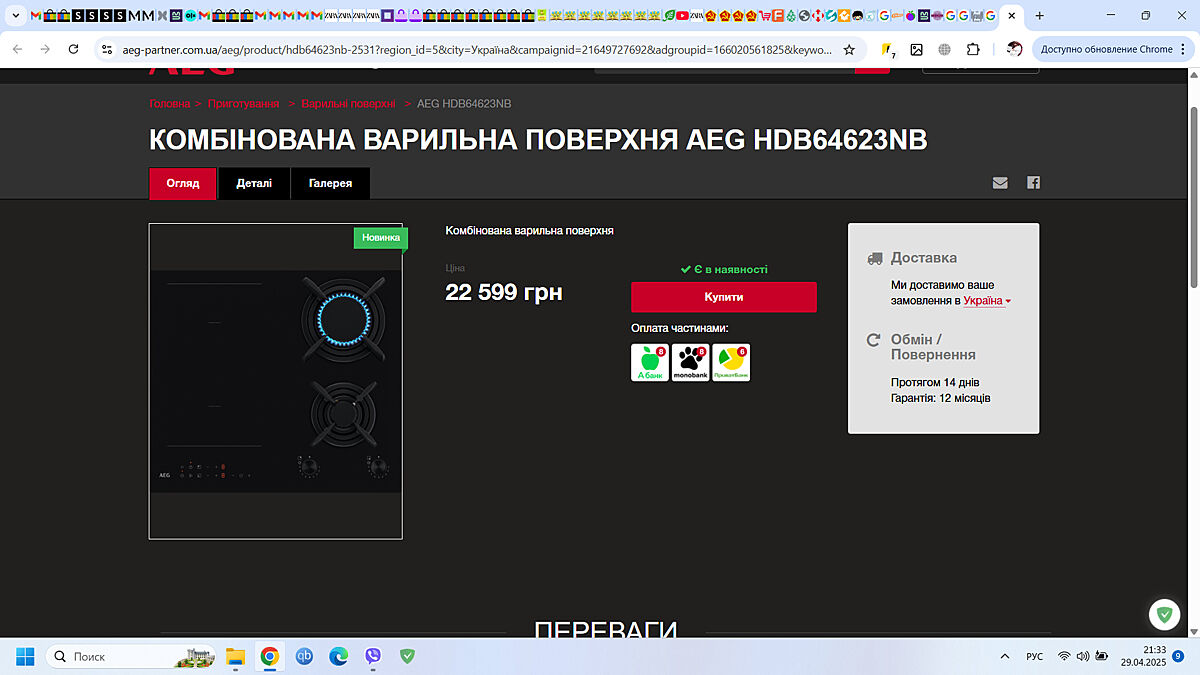Screen dimensions: 1200x675
Task: Reload the page in Chrome
Action: (73, 49)
